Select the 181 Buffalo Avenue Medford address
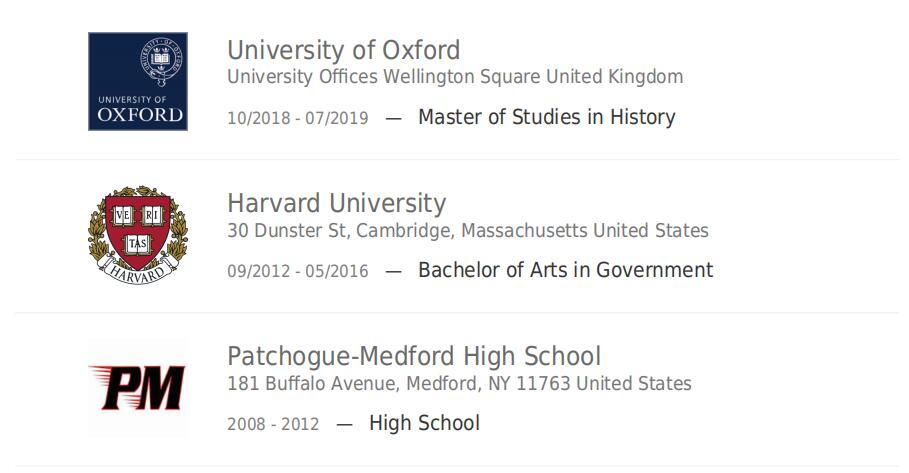909x473 pixels. pyautogui.click(x=459, y=383)
